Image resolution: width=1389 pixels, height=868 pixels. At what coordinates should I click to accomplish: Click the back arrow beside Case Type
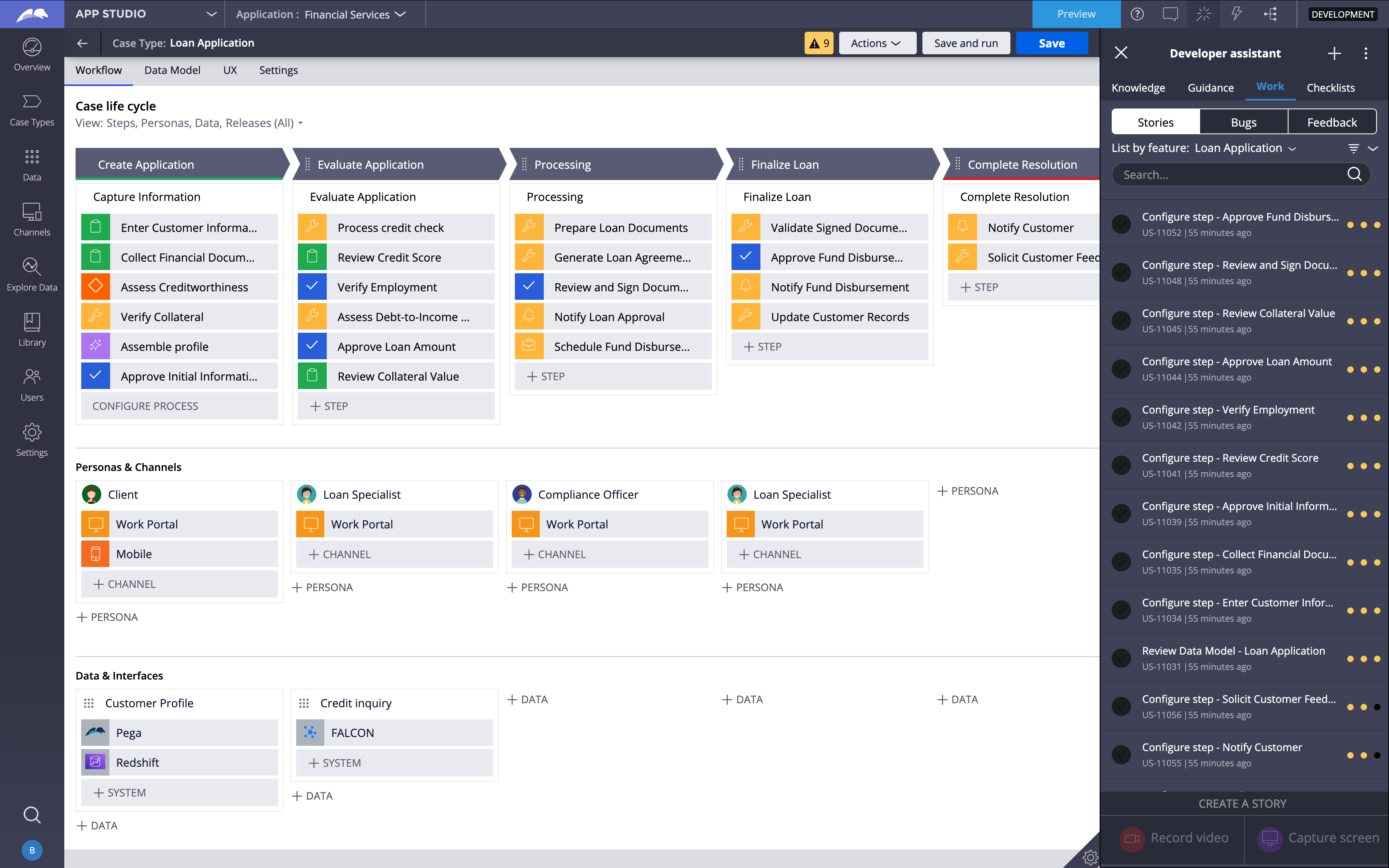(x=82, y=43)
